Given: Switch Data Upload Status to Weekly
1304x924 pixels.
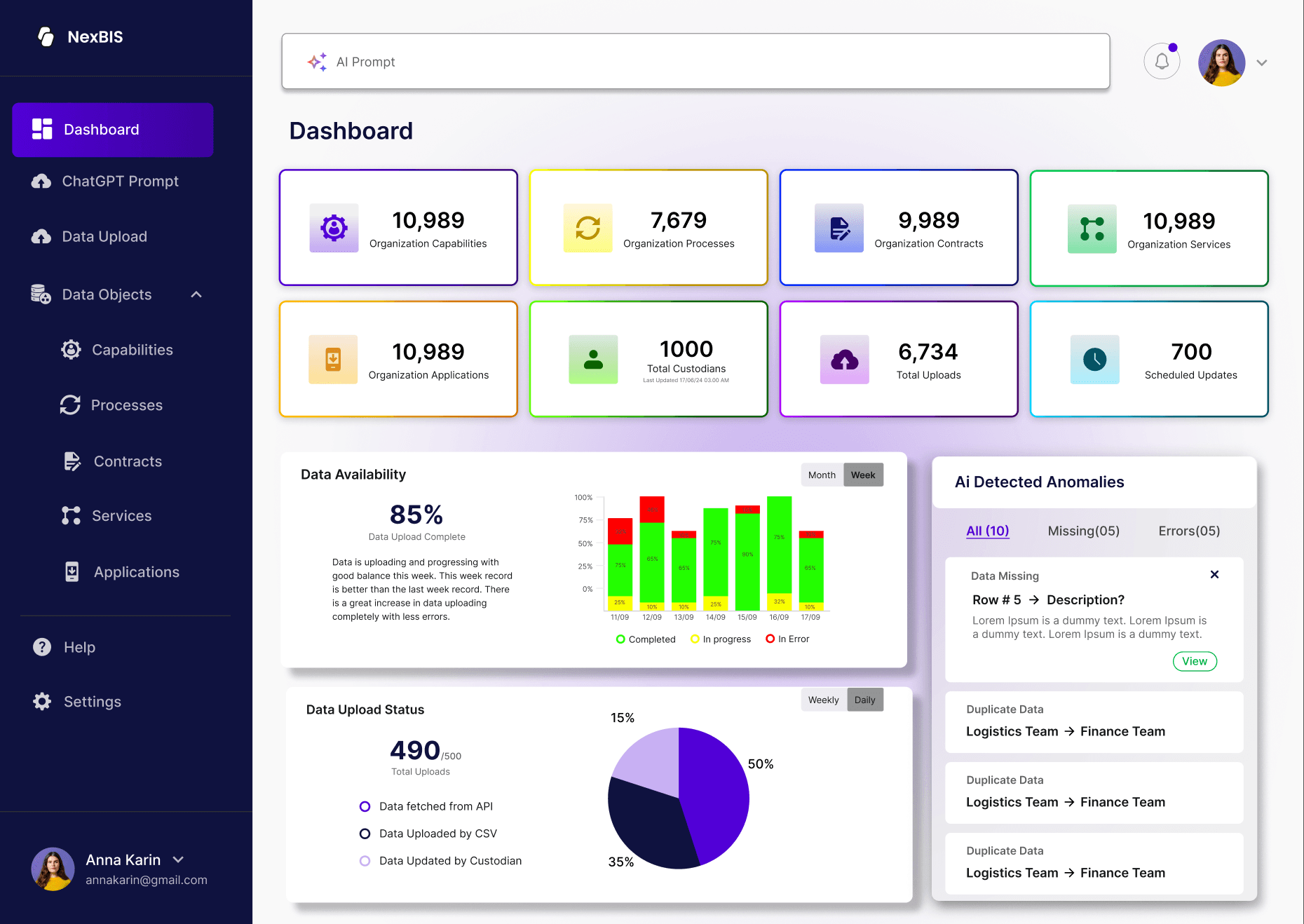Looking at the screenshot, I should tap(824, 700).
